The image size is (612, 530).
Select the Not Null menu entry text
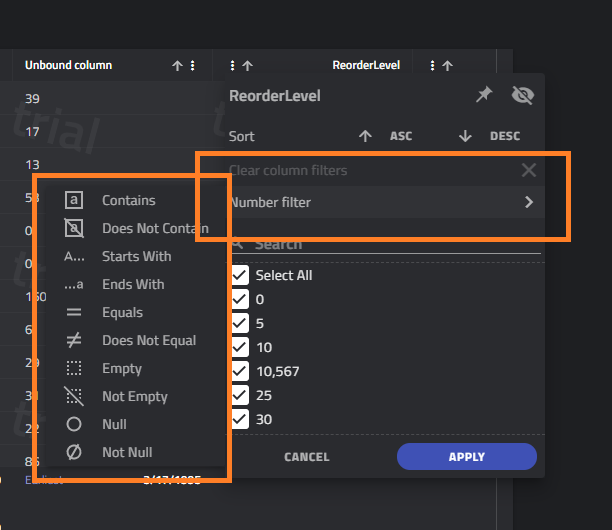pyautogui.click(x=127, y=452)
